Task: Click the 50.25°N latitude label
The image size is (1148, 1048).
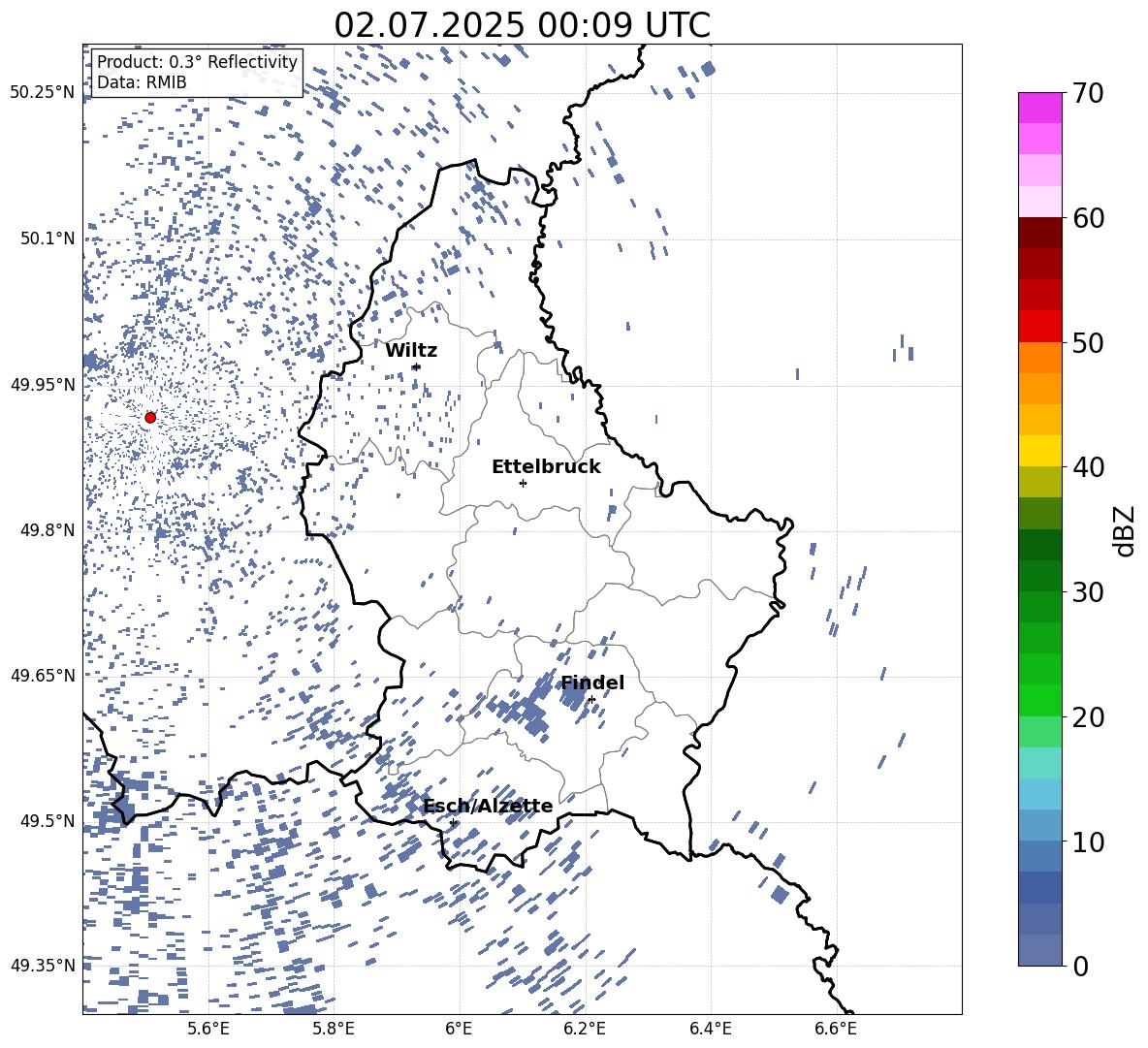Action: tap(43, 93)
